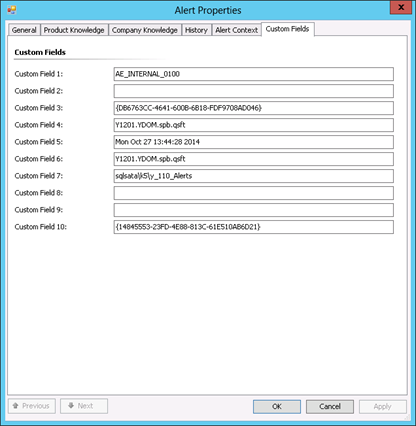Click the 'Alert Properties' title text
Screen dimensions: 416x426
coord(208,10)
